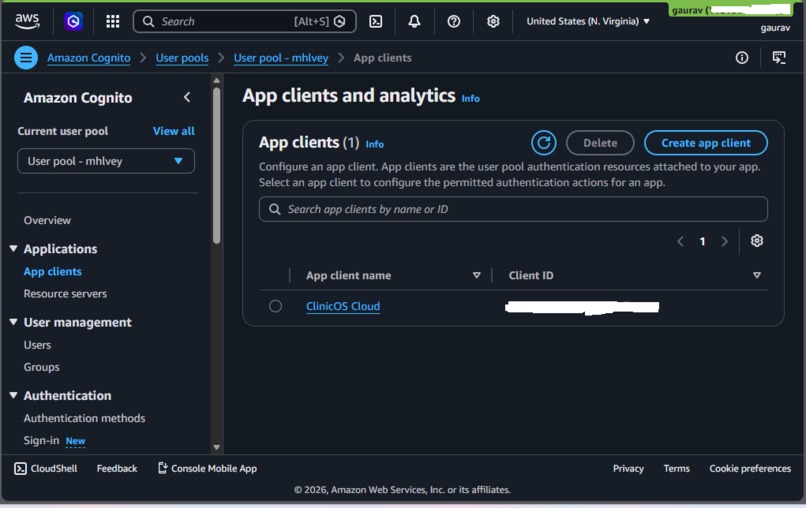Go to next page of app clients
Viewport: 806px width, 508px height.
click(724, 241)
